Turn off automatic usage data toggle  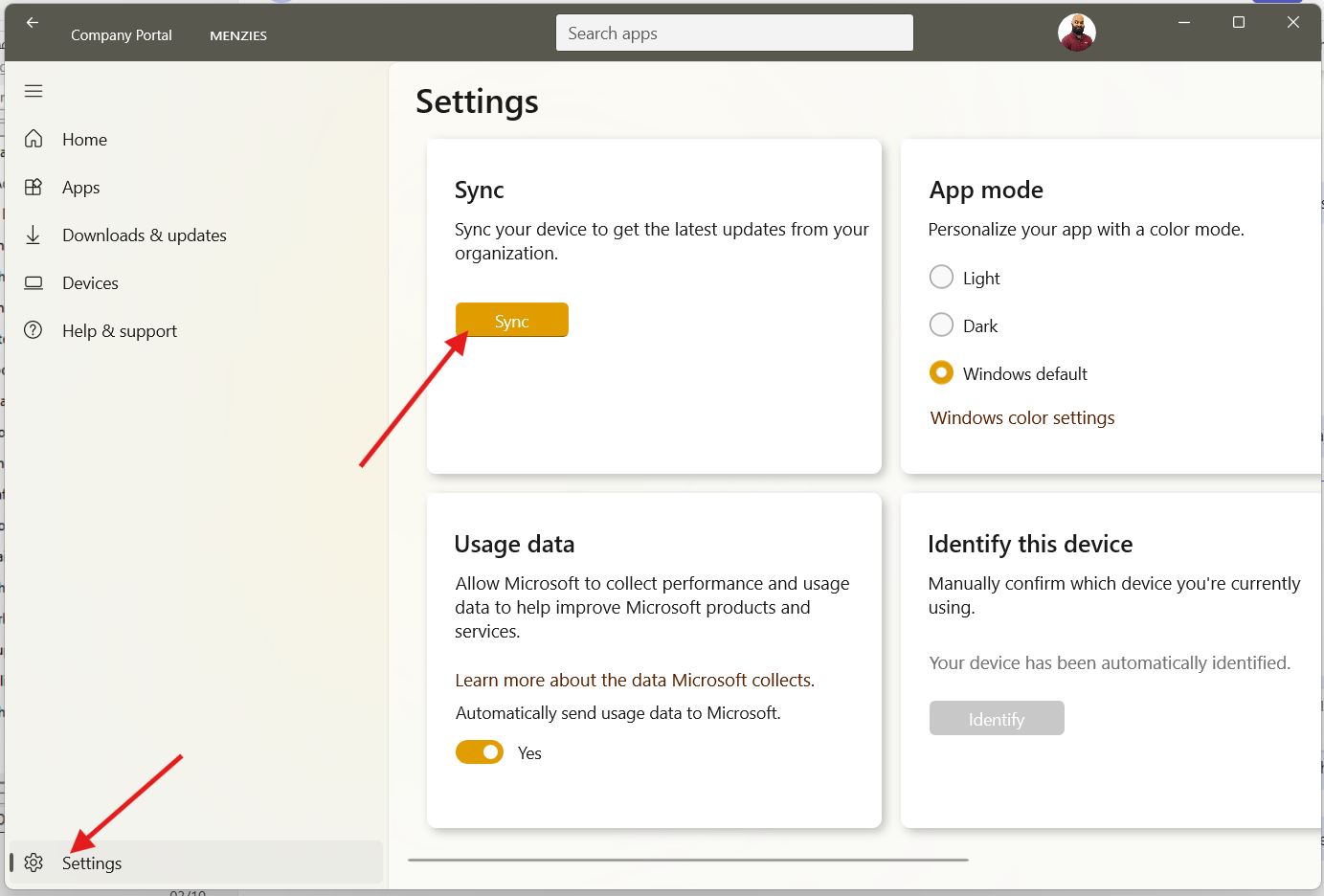[x=480, y=752]
